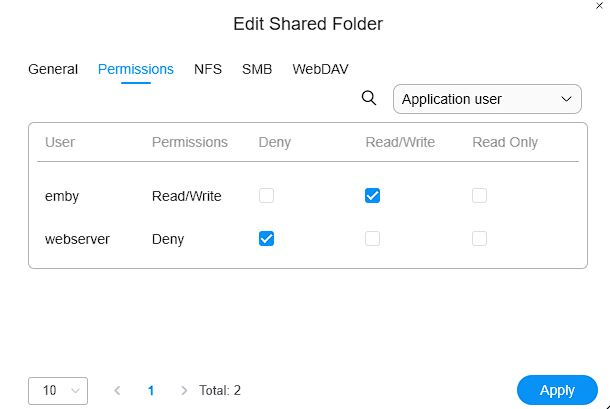Open the WebDAV tab

coord(321,69)
